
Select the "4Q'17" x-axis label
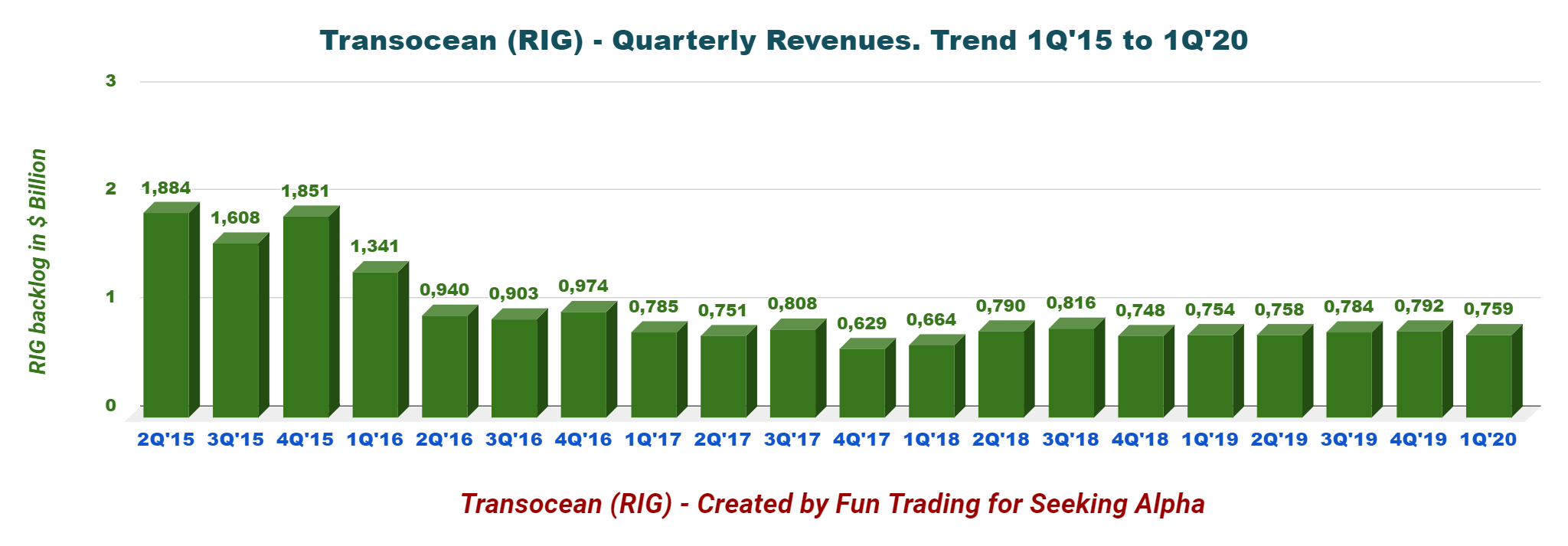(x=862, y=440)
